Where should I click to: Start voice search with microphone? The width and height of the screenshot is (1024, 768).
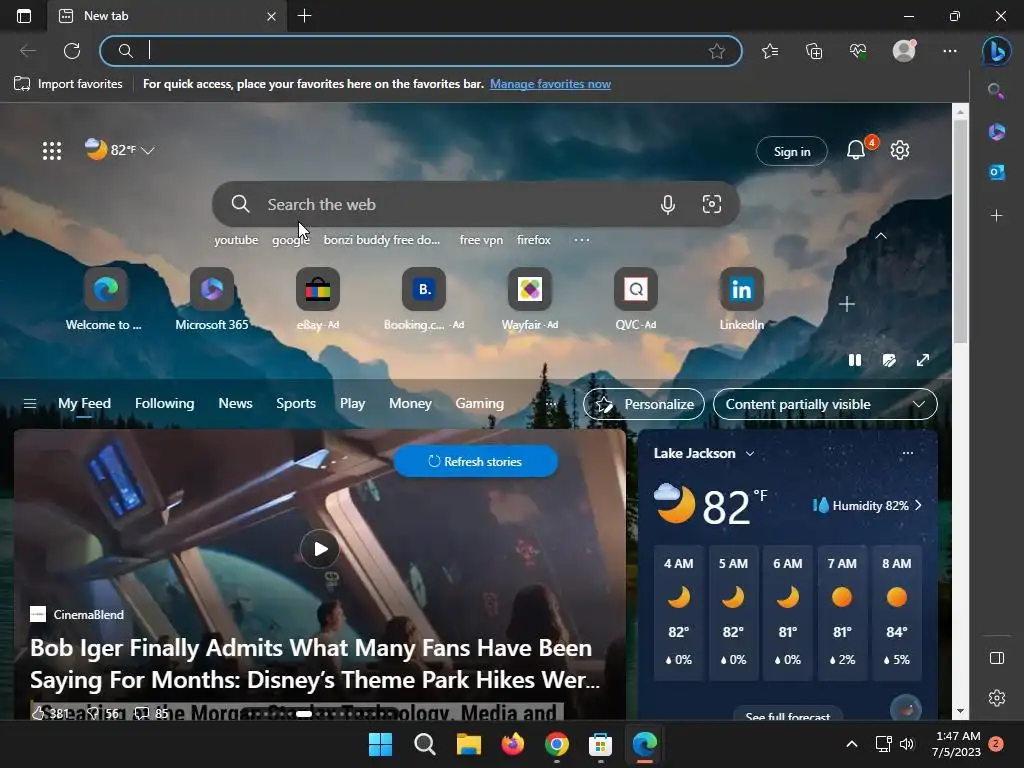click(667, 204)
